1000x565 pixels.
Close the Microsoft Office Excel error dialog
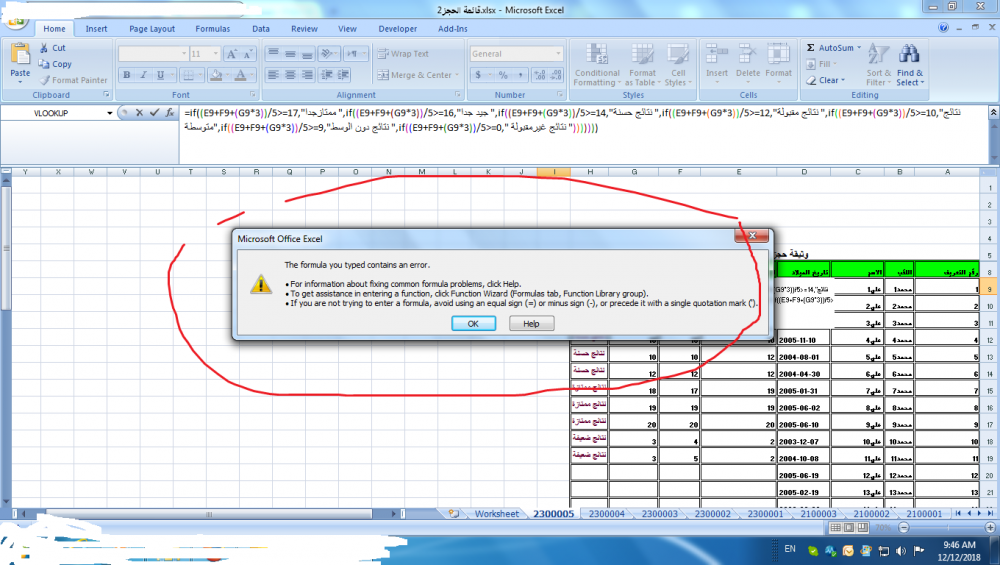(751, 235)
